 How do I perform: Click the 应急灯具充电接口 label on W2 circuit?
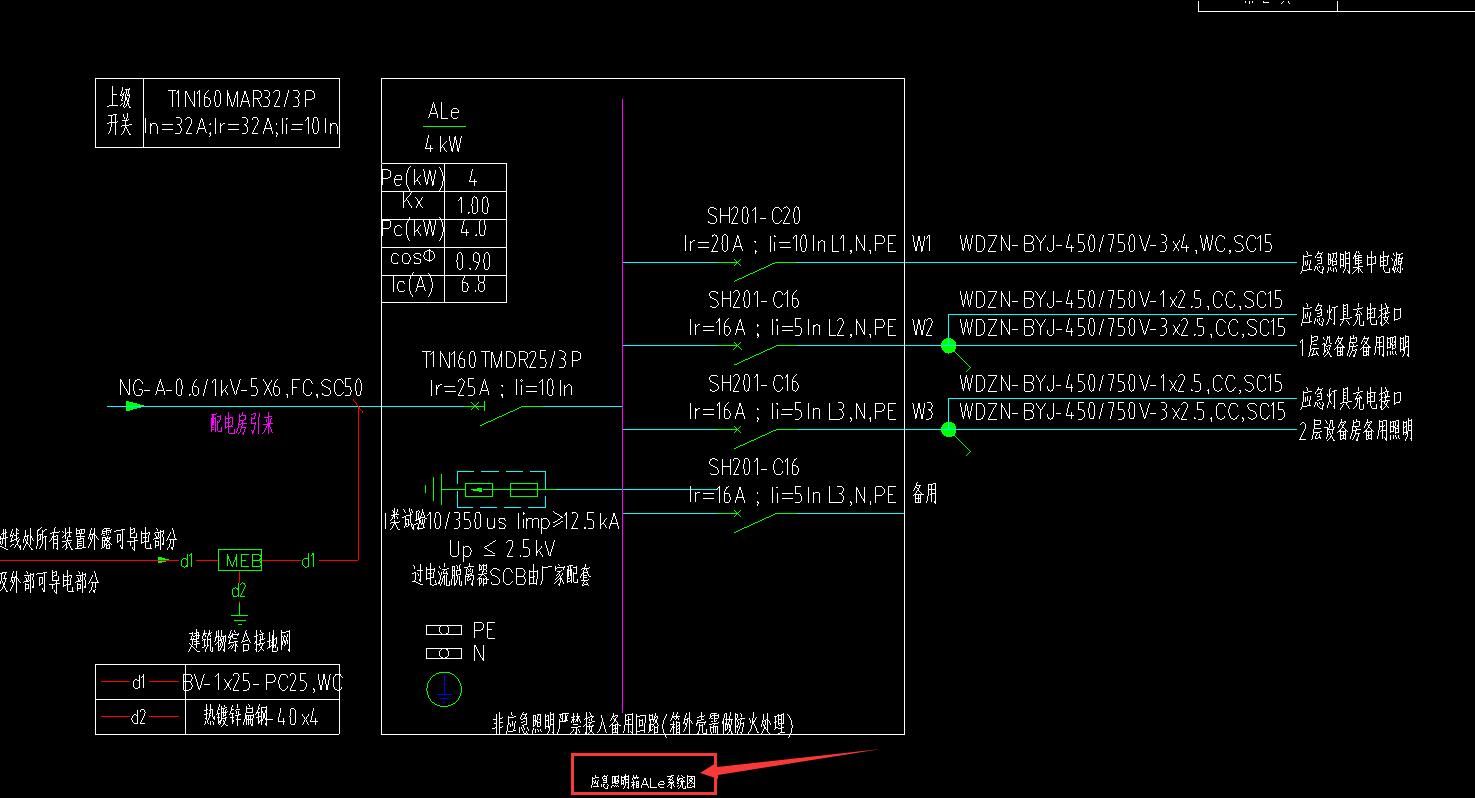click(1352, 315)
